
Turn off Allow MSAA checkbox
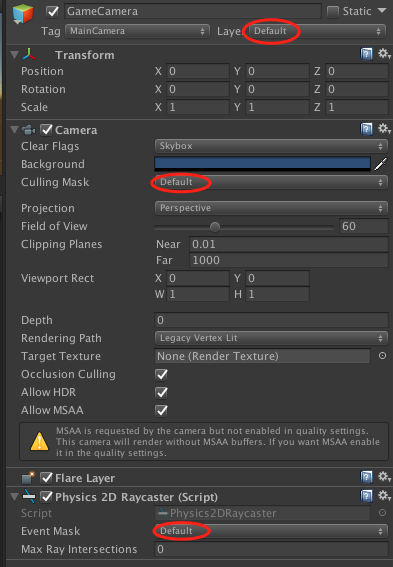161,410
